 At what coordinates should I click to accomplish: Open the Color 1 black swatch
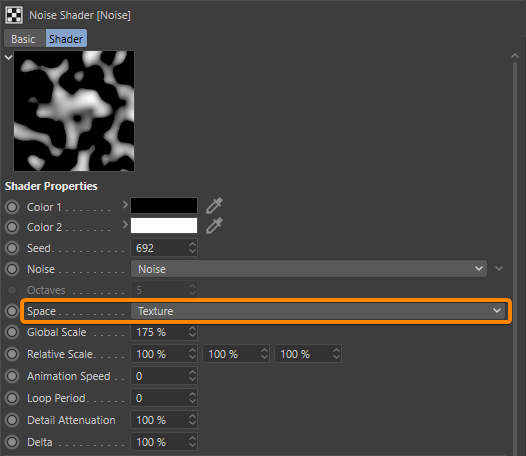click(164, 206)
